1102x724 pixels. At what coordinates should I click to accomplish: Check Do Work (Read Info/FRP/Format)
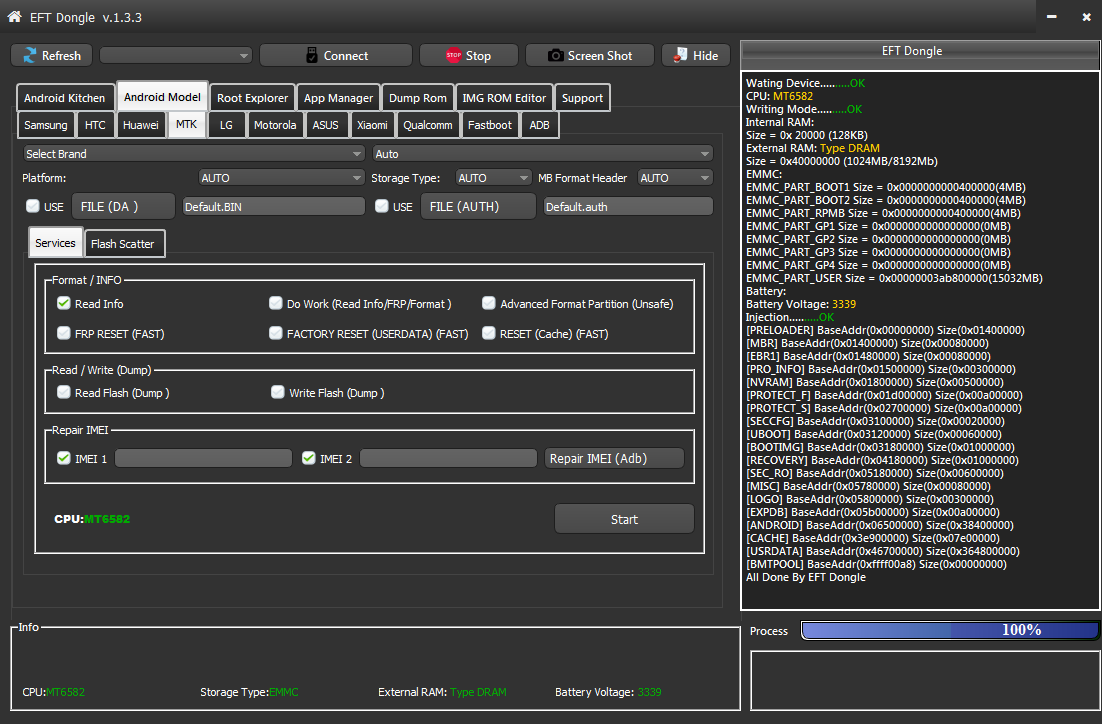pyautogui.click(x=276, y=303)
